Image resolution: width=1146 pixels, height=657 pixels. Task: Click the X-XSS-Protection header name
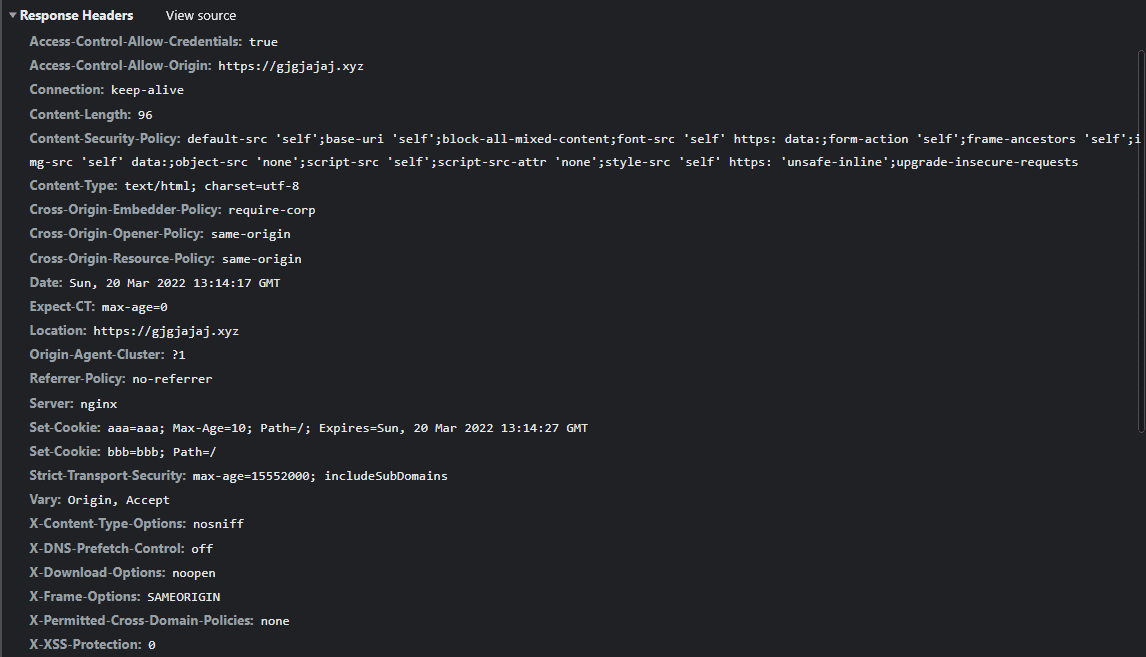[85, 645]
